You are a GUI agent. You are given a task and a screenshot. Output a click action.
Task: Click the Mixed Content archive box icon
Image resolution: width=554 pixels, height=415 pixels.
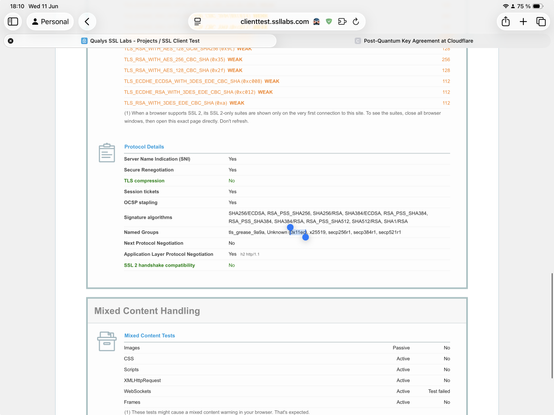[x=107, y=341]
